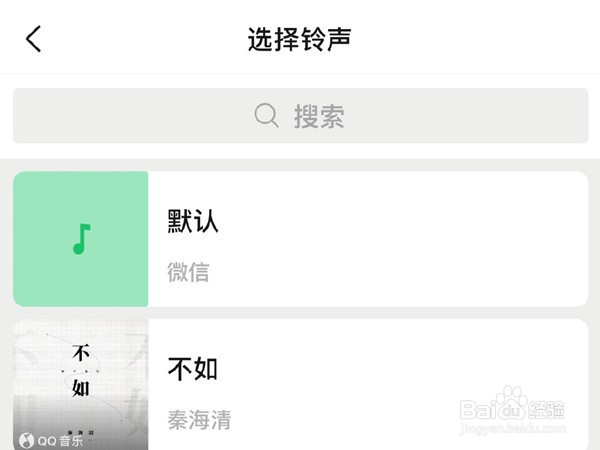The image size is (600, 450).
Task: Tap the 不如 calligraphy text on the cover
Action: click(81, 370)
